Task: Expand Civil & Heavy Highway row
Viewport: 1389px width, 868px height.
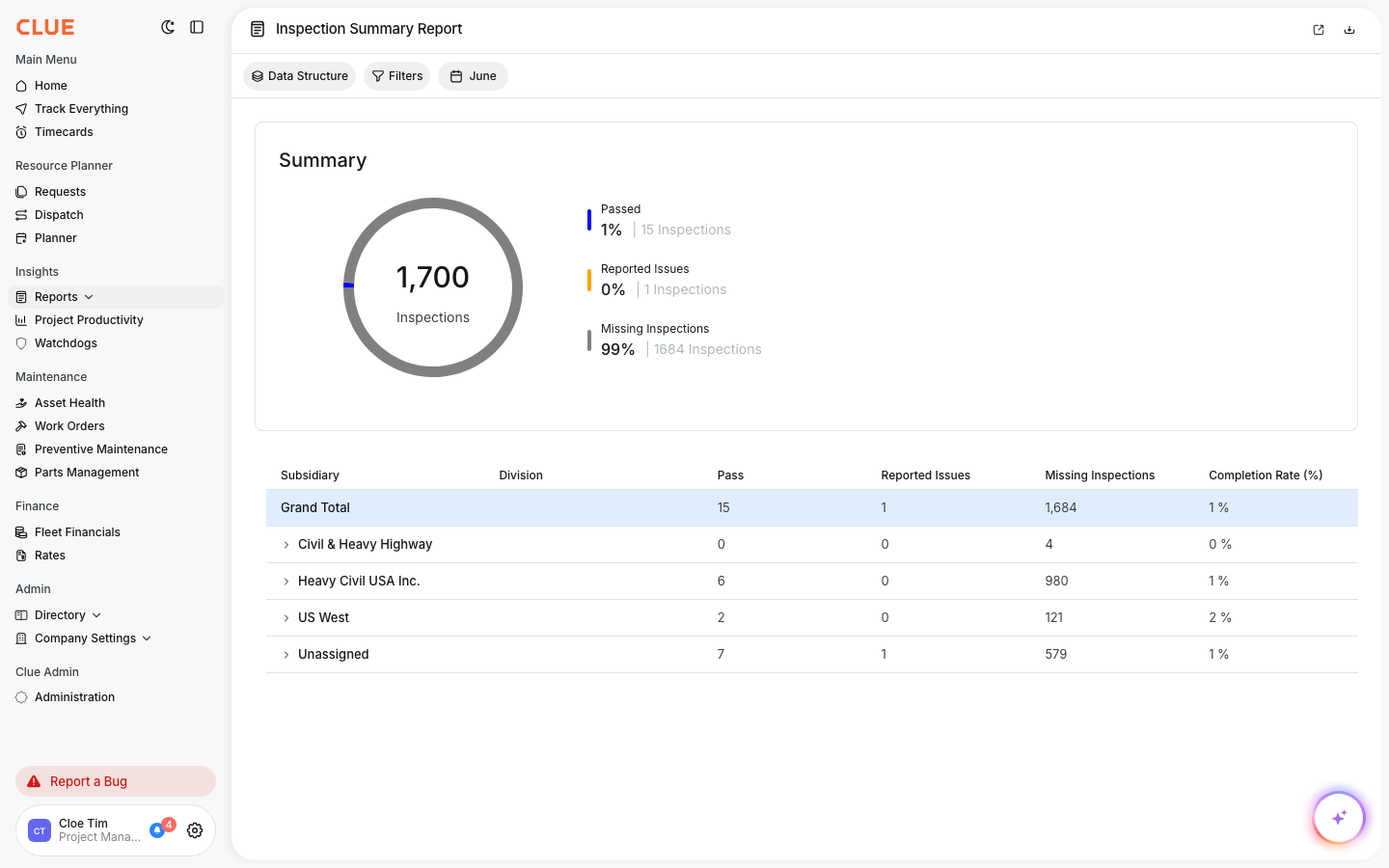Action: pos(286,545)
